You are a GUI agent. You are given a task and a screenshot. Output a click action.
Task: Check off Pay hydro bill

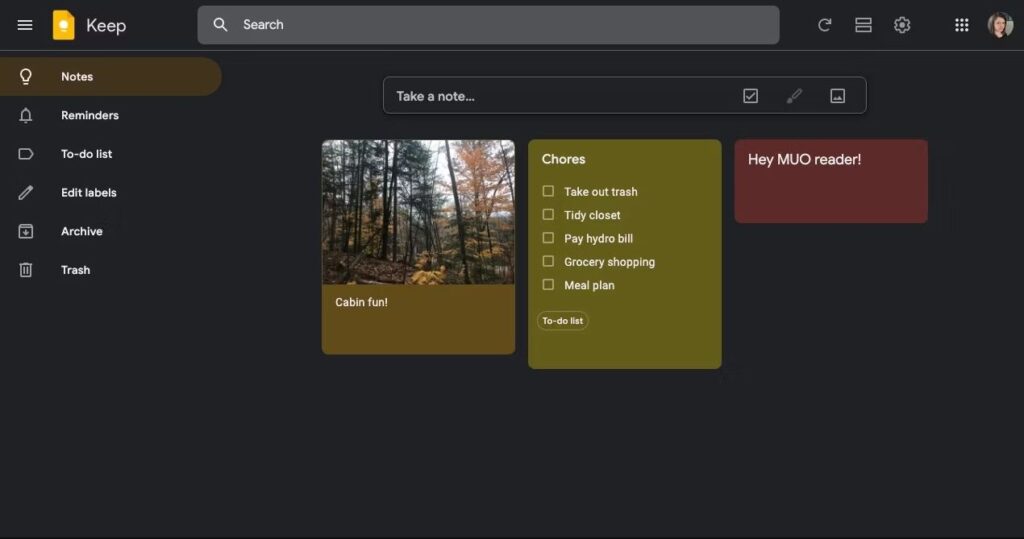pos(548,238)
